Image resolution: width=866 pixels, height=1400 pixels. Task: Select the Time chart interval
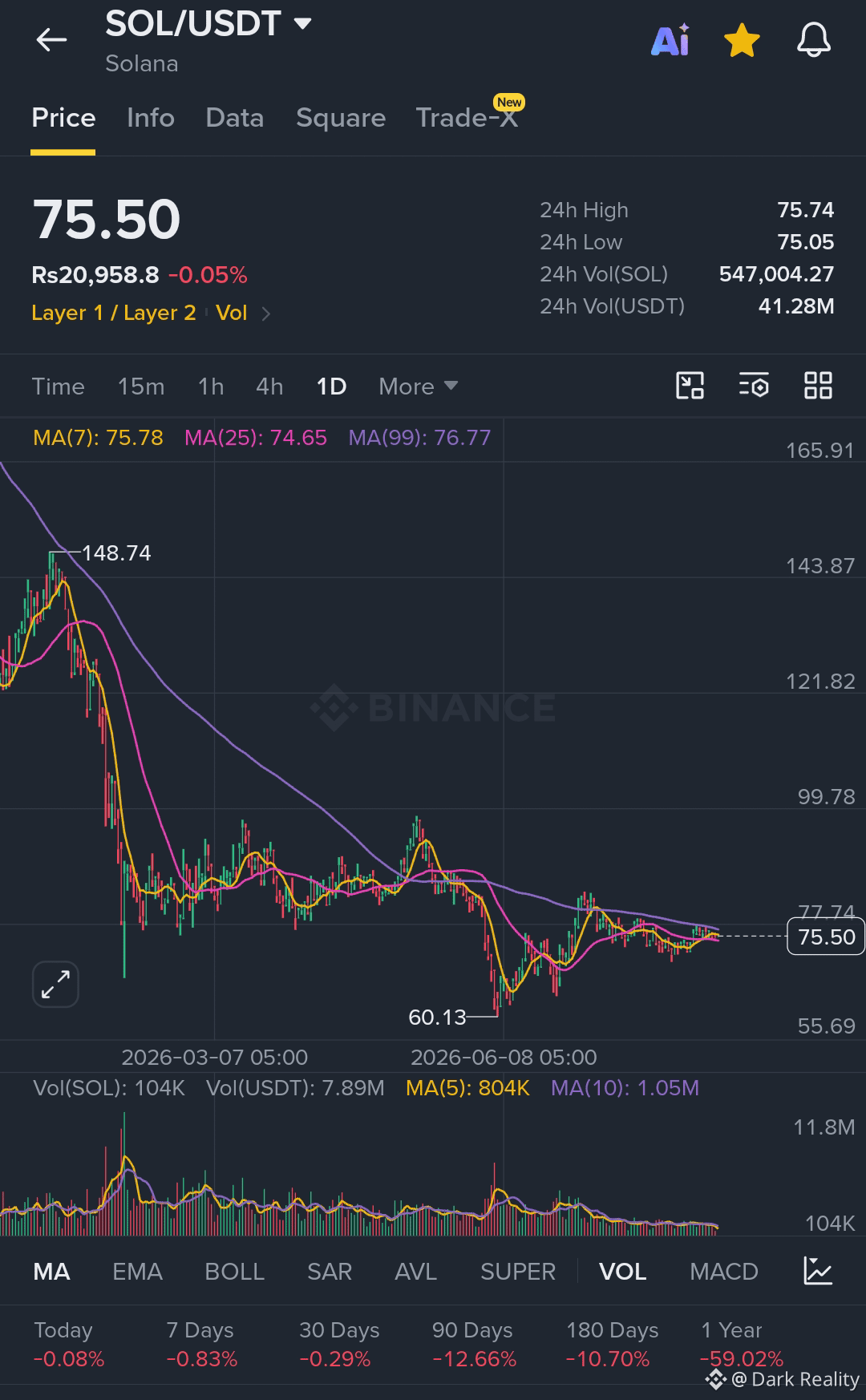point(58,386)
